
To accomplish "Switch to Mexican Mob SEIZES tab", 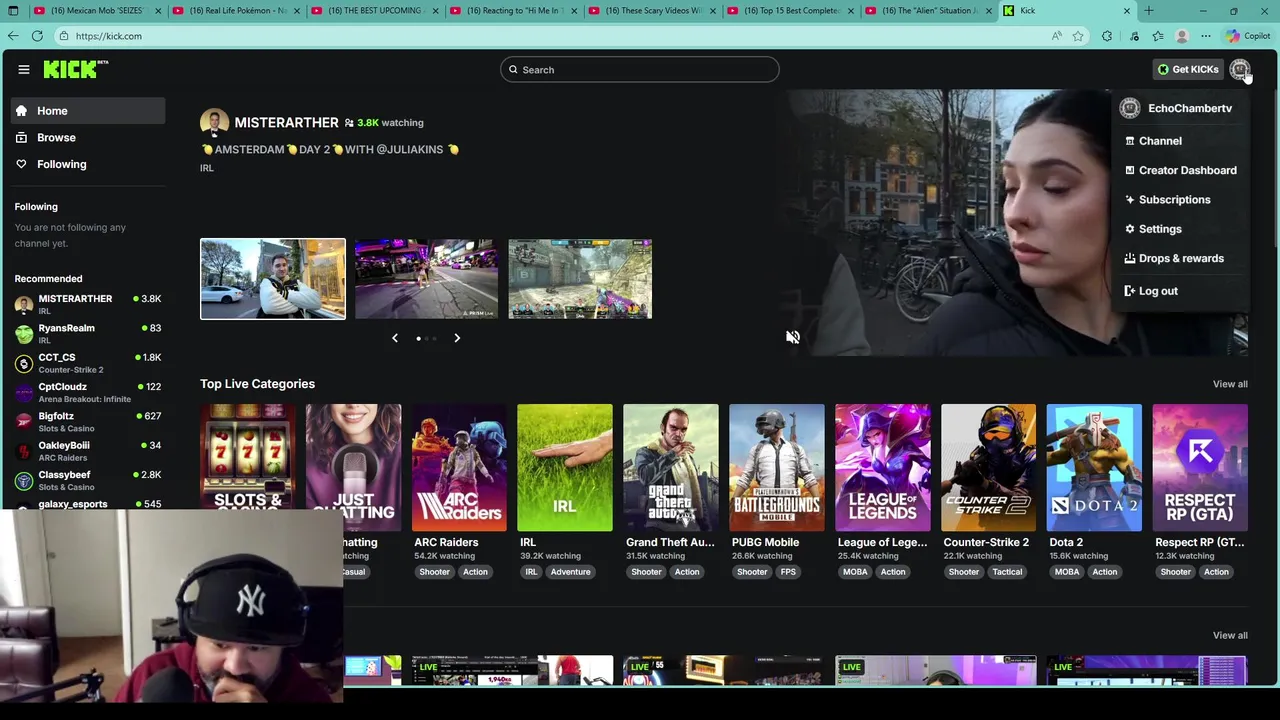I will coord(97,11).
